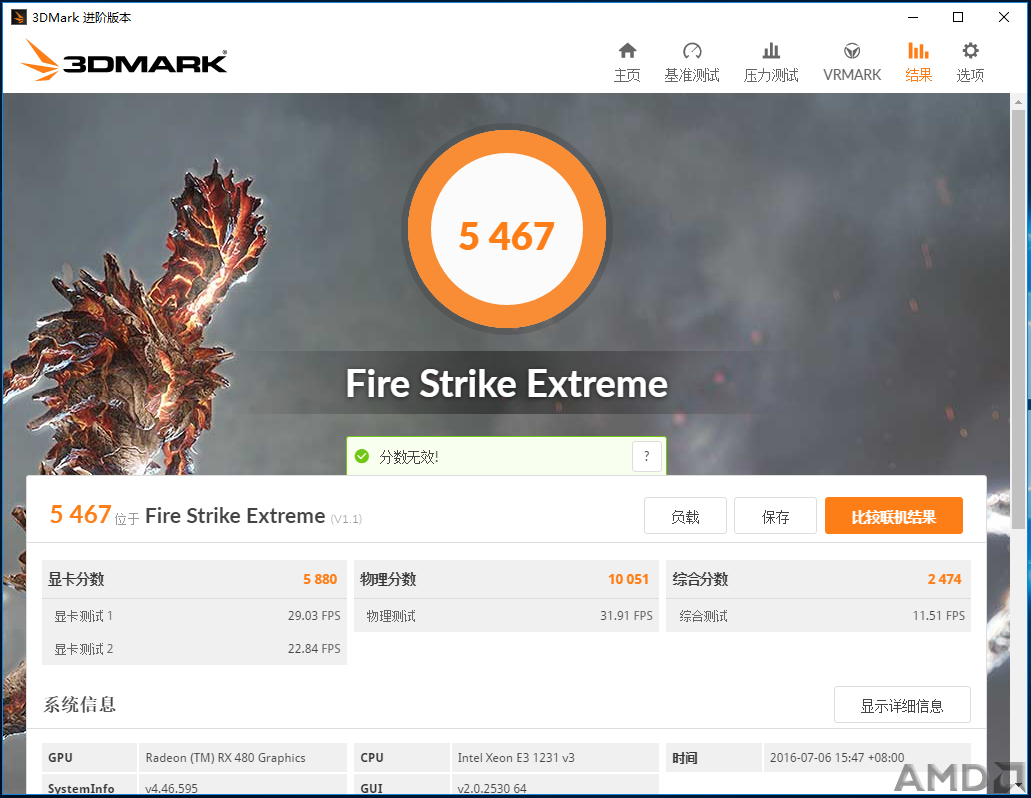1031x798 pixels.
Task: Open the VRMark icon
Action: point(852,51)
